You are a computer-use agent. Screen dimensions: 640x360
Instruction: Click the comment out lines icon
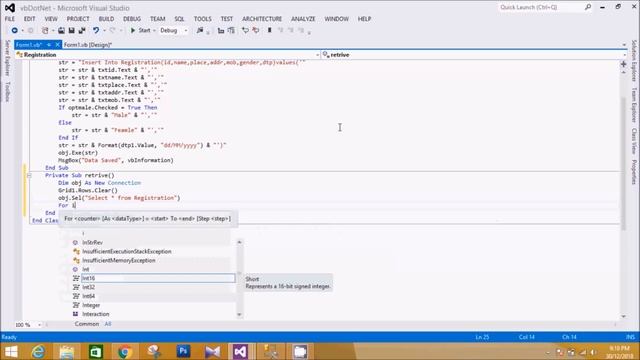pyautogui.click(x=221, y=31)
